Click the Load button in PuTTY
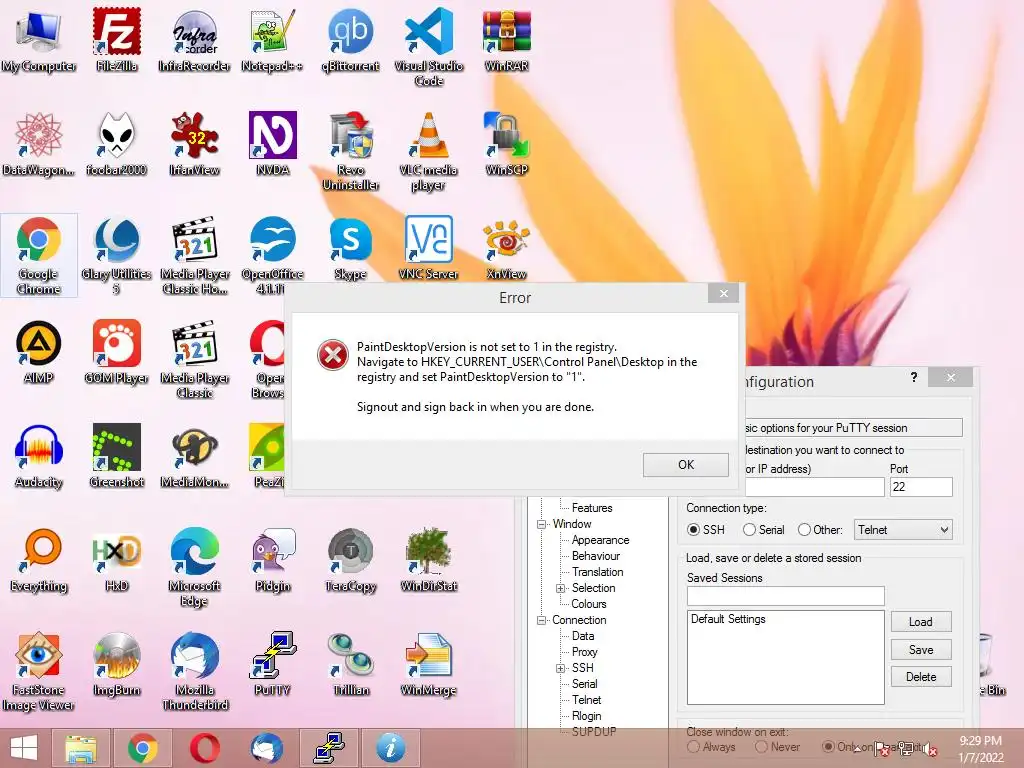Viewport: 1024px width, 768px height. click(x=921, y=622)
